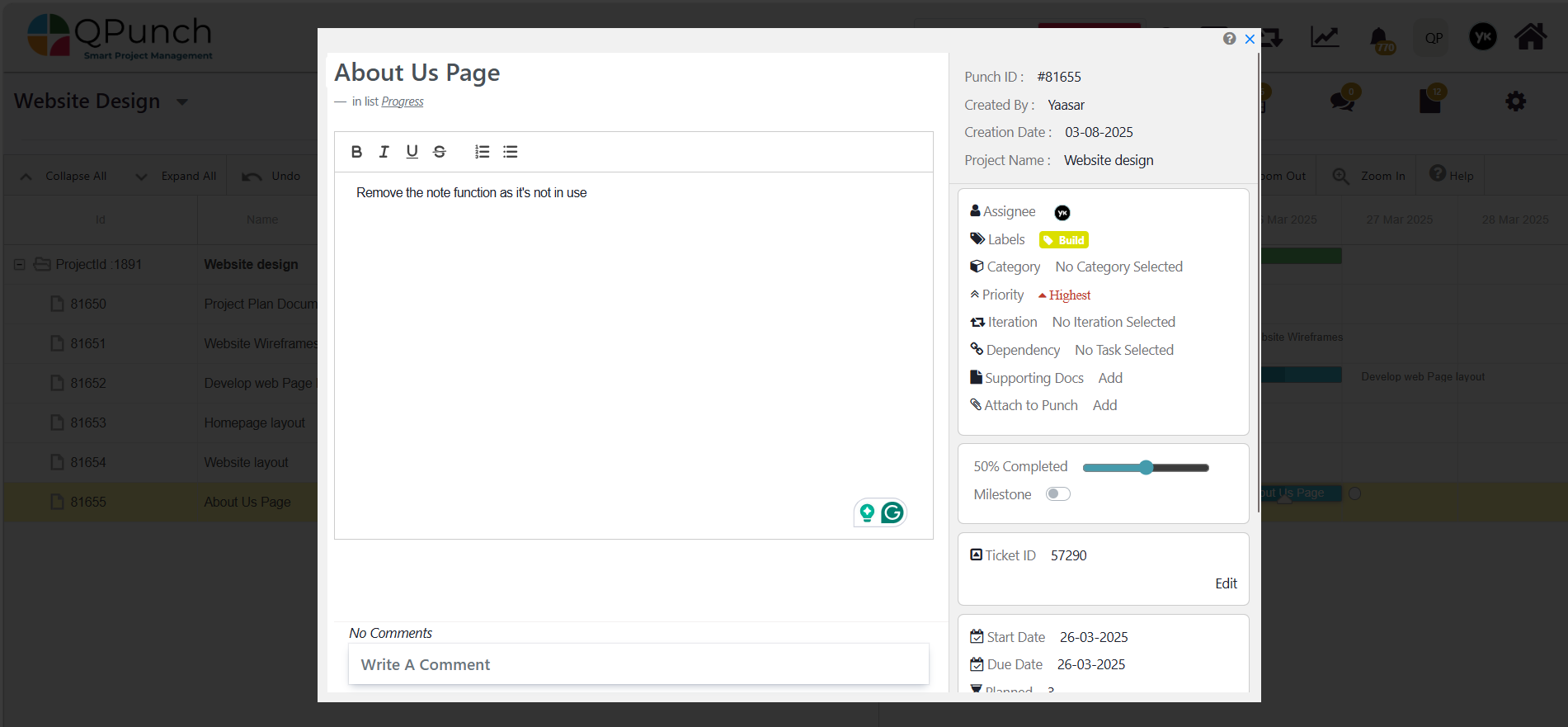Toggle the Milestone switch
Image resolution: width=1568 pixels, height=727 pixels.
pos(1058,494)
